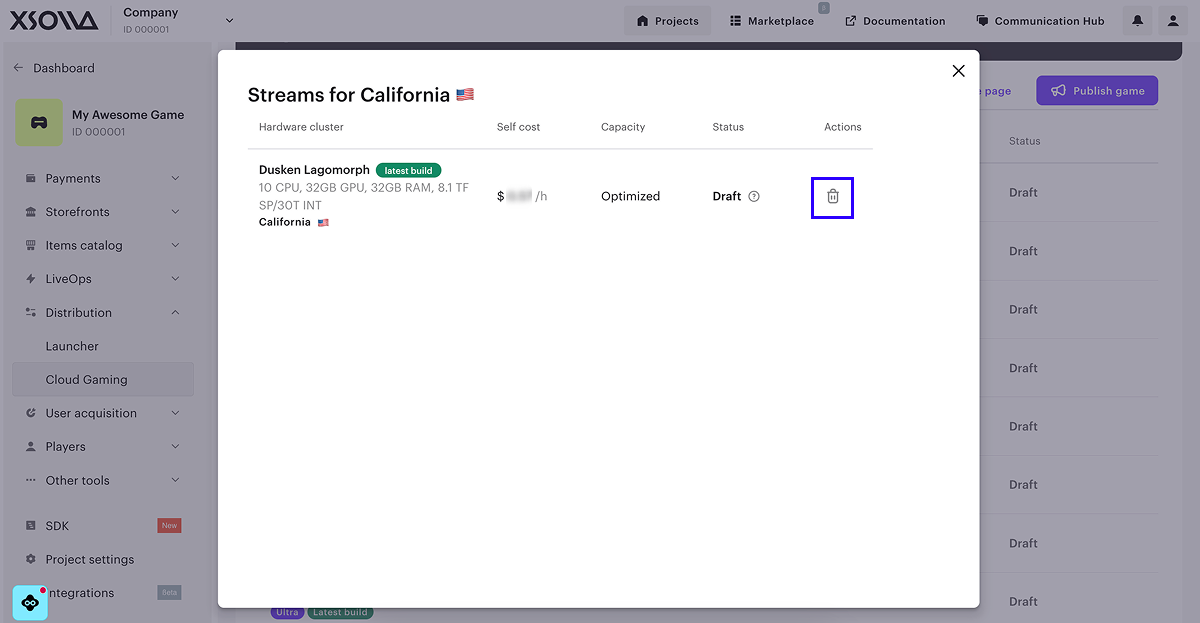Expand the Storefronts sidebar section
Image resolution: width=1200 pixels, height=623 pixels.
[x=175, y=212]
